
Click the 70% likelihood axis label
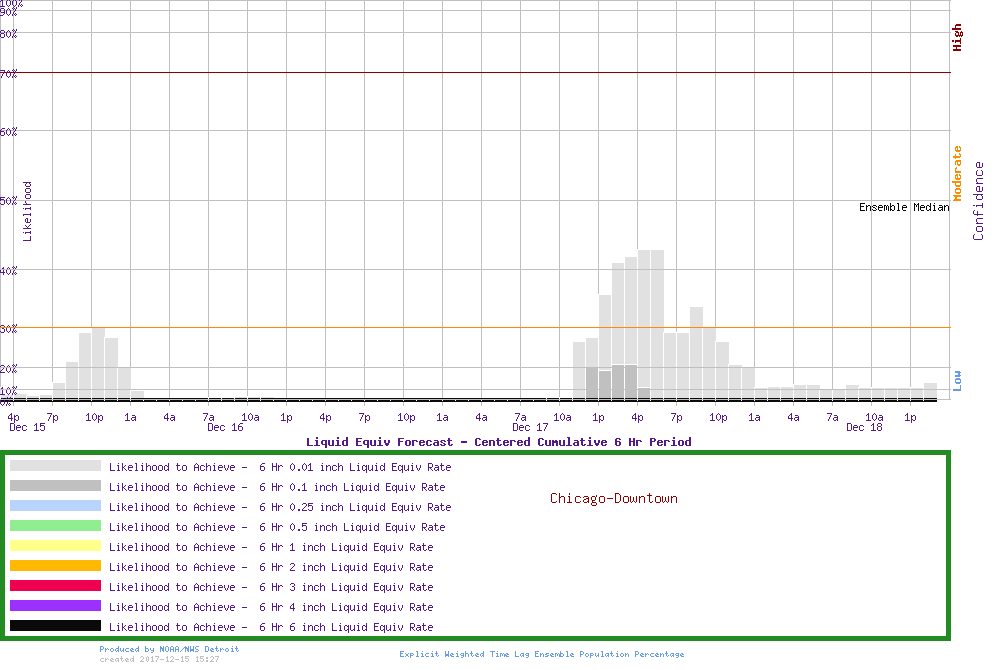(9, 73)
